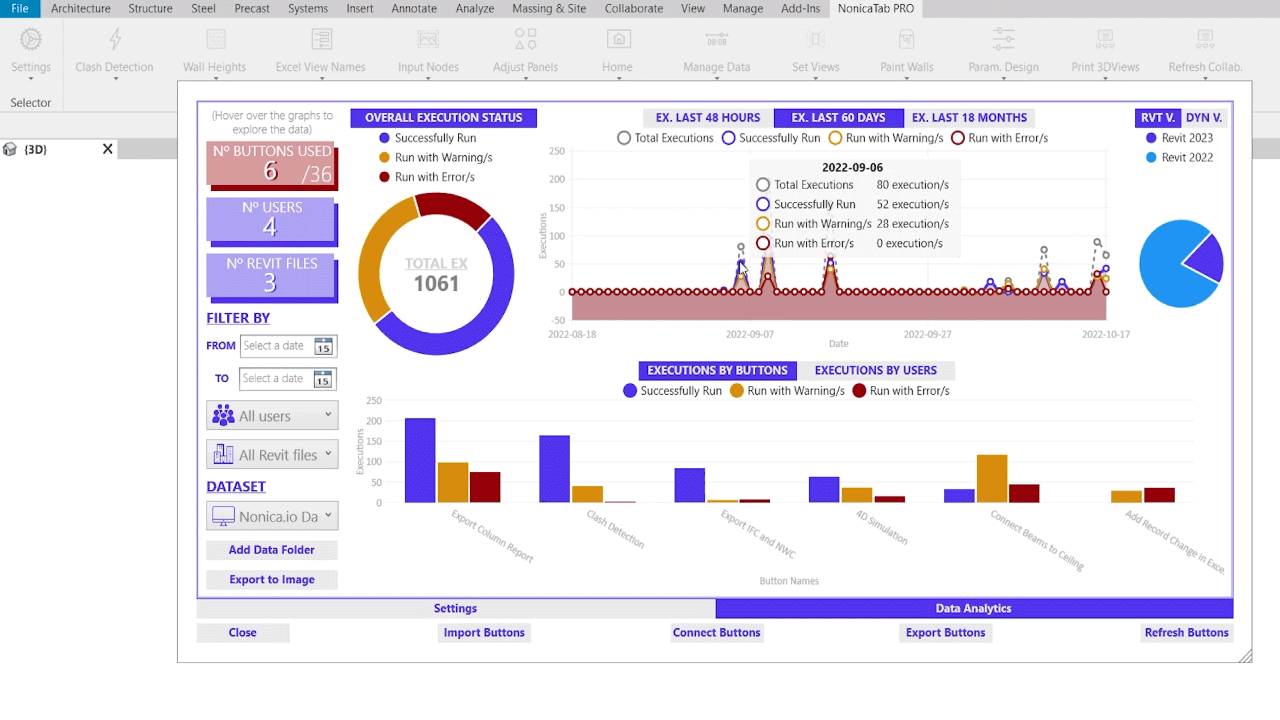Expand the Nonica.io dataset dropdown
The image size is (1280, 720).
coord(328,515)
